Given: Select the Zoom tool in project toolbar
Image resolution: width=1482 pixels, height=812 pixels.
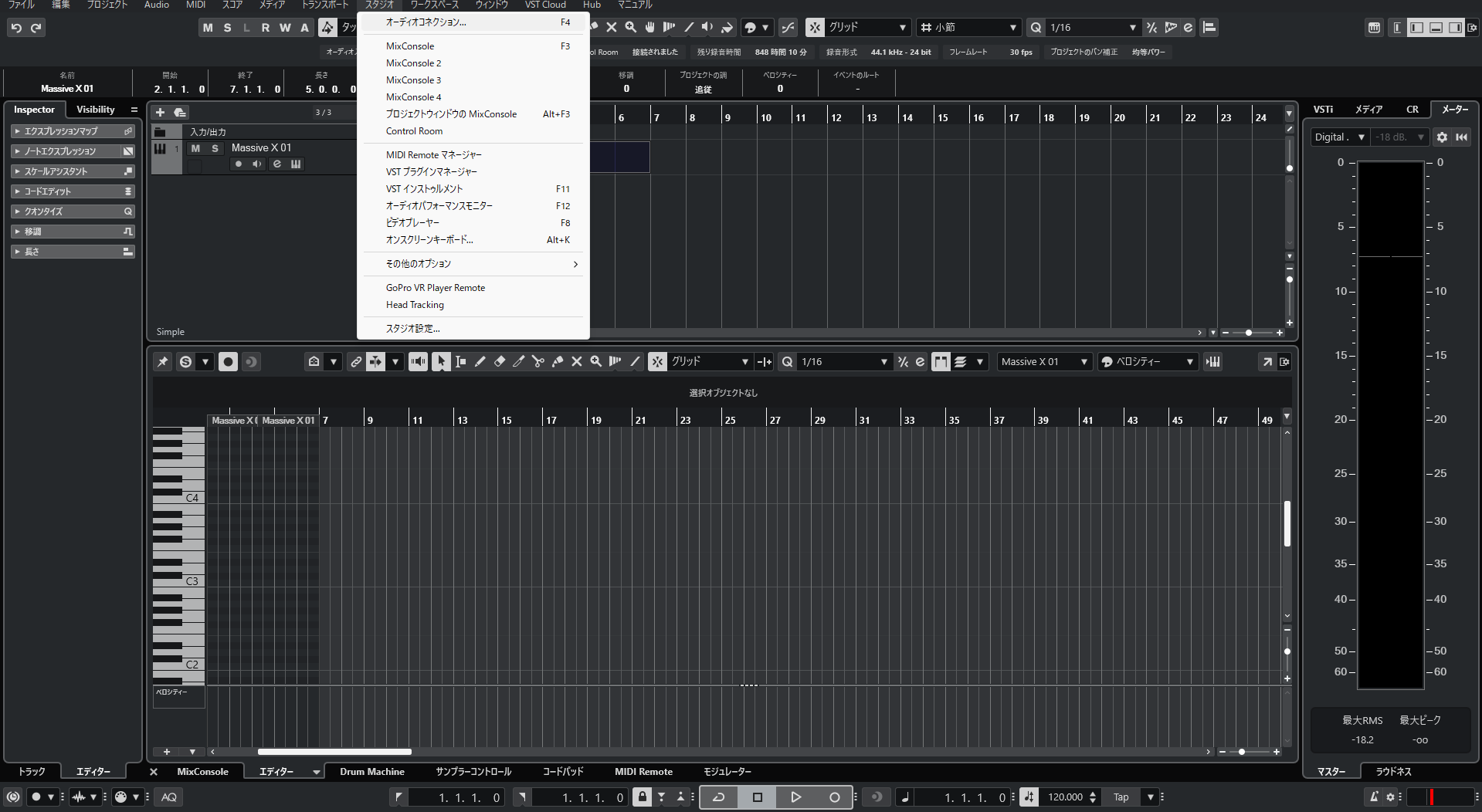Looking at the screenshot, I should coord(631,28).
